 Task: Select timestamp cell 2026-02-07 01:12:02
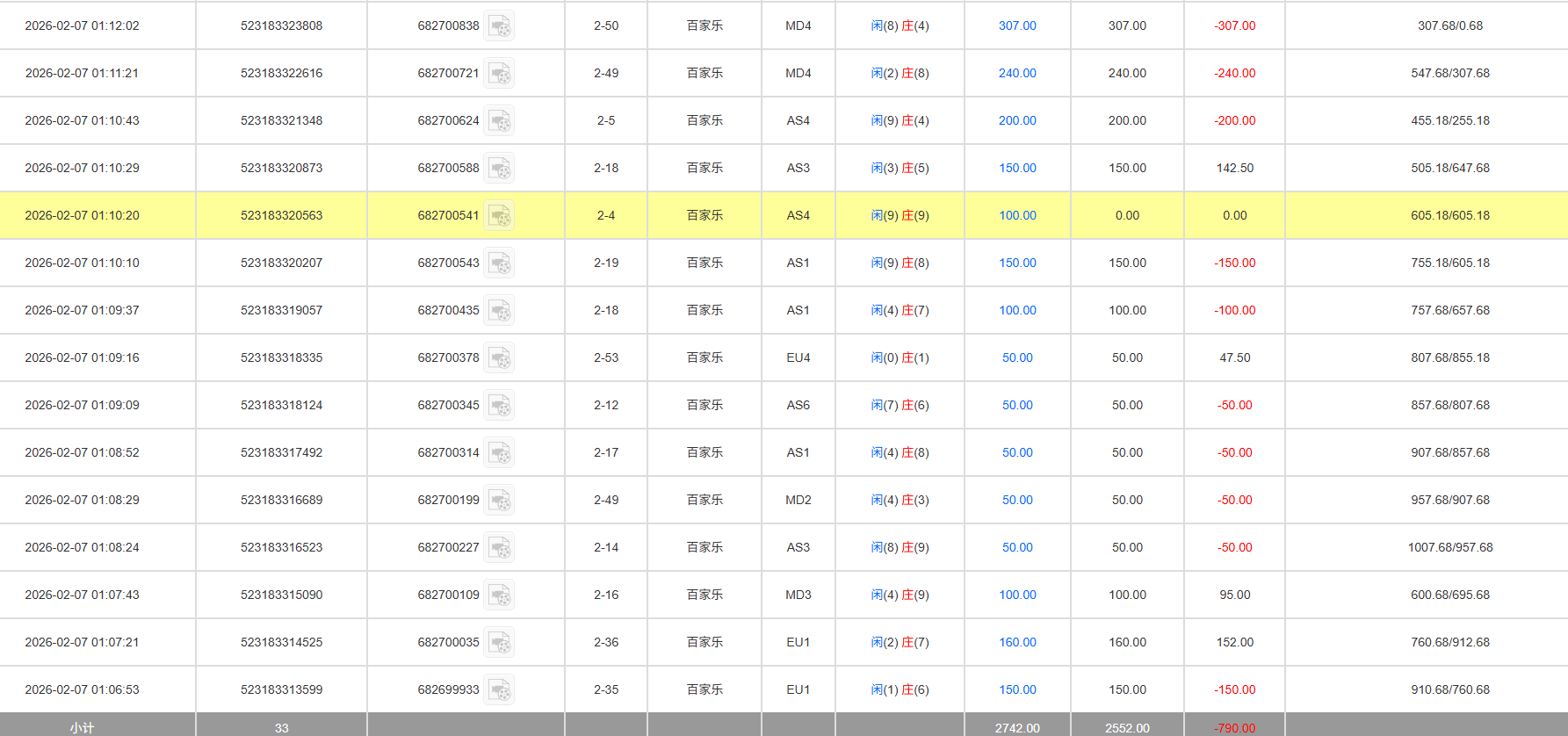point(82,26)
